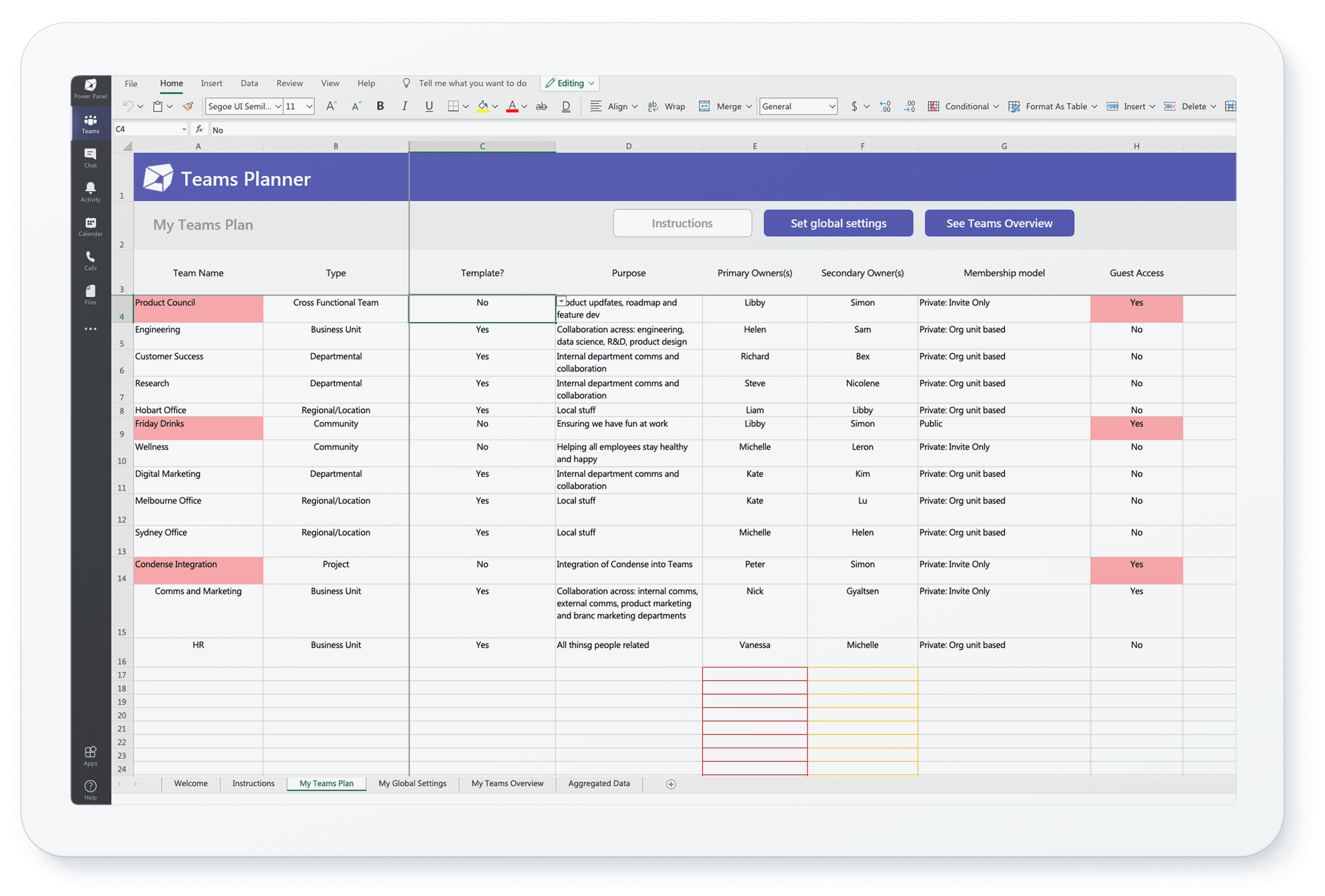Toggle italic formatting
1325x896 pixels.
tap(405, 106)
